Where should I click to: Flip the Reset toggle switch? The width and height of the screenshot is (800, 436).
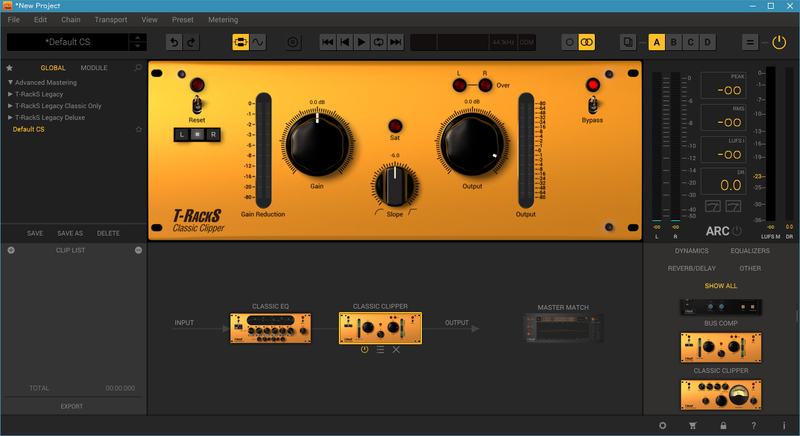point(197,105)
